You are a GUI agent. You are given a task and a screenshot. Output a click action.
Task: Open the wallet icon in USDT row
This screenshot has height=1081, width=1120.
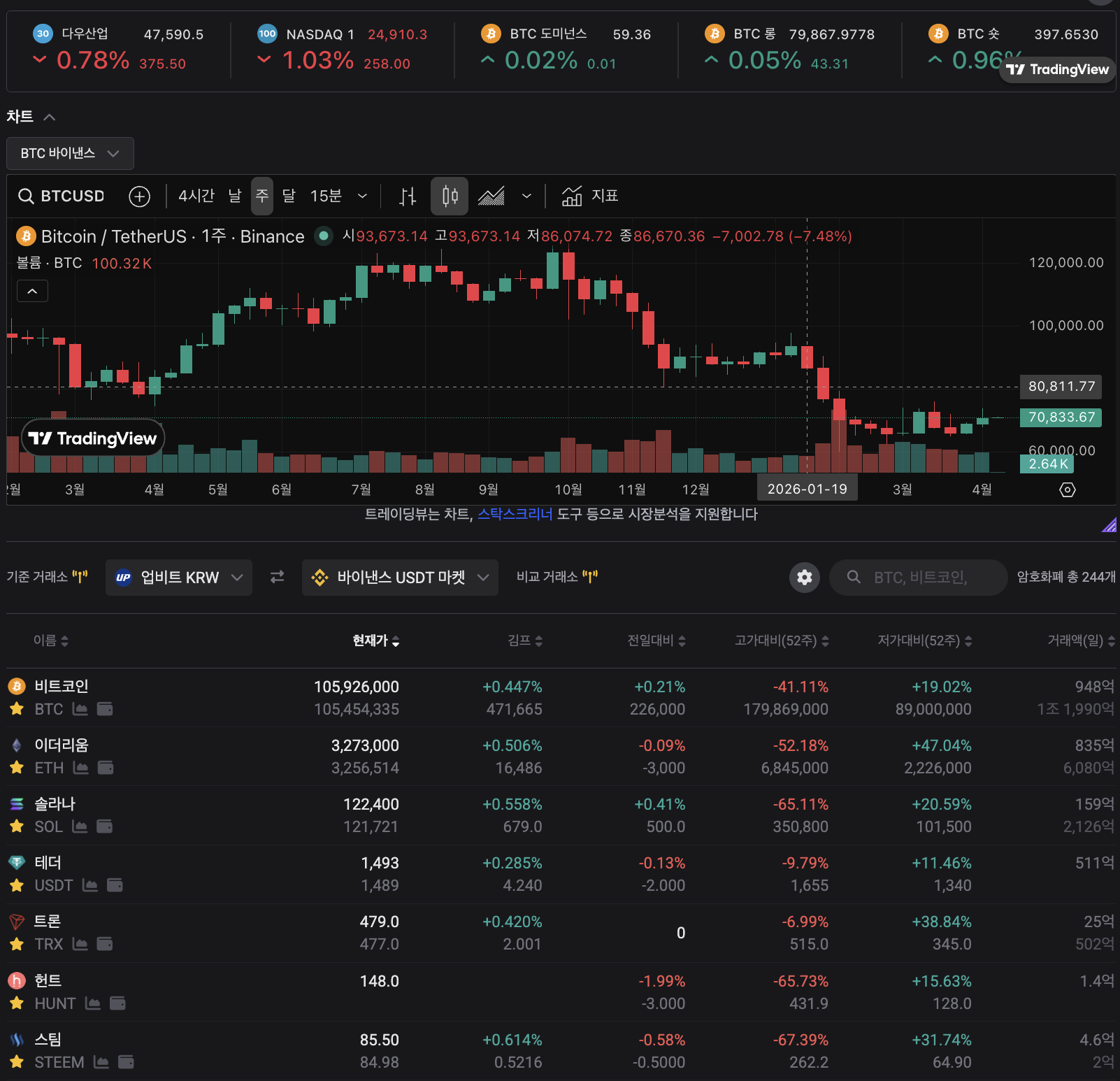click(115, 885)
